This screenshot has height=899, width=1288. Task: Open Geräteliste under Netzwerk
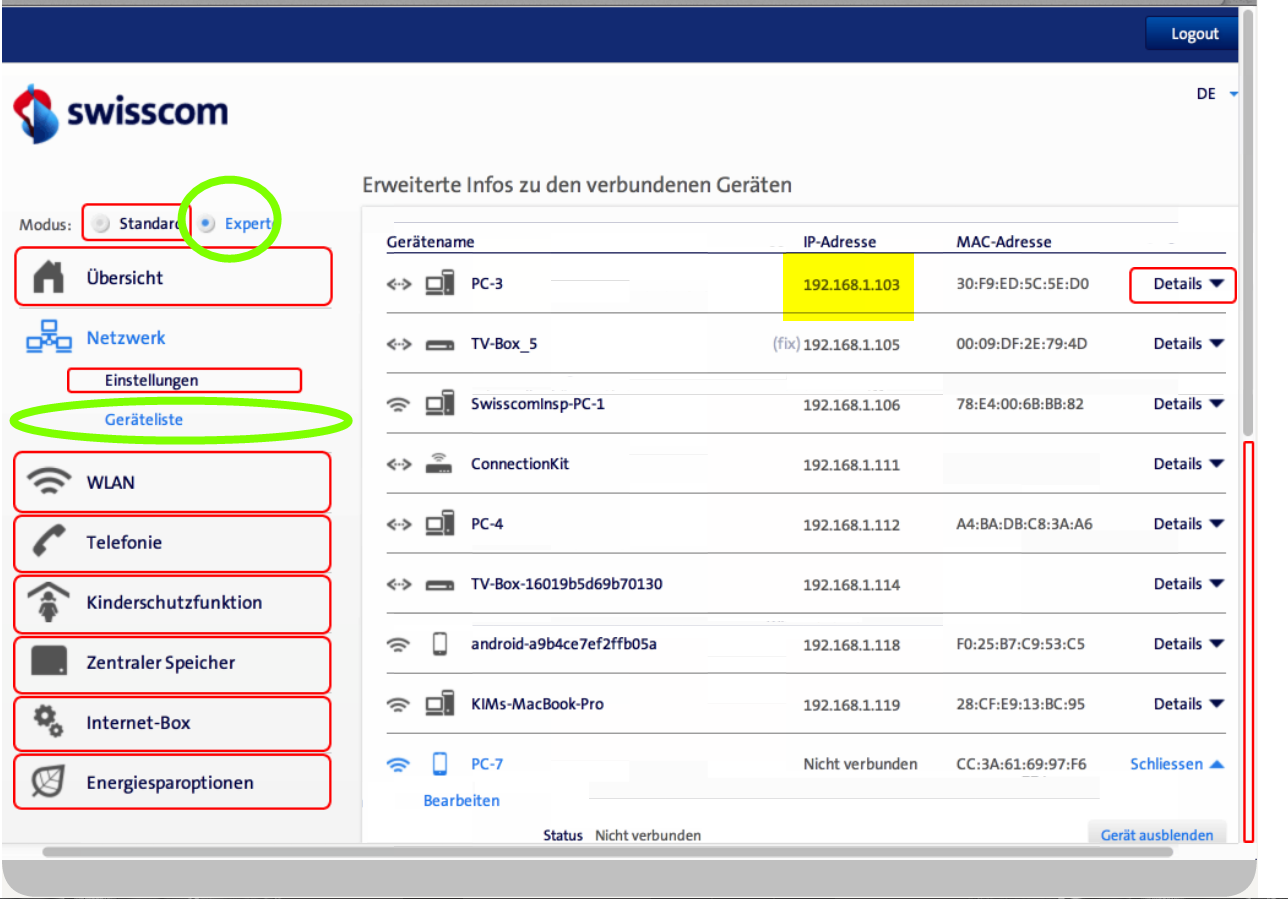tap(144, 420)
